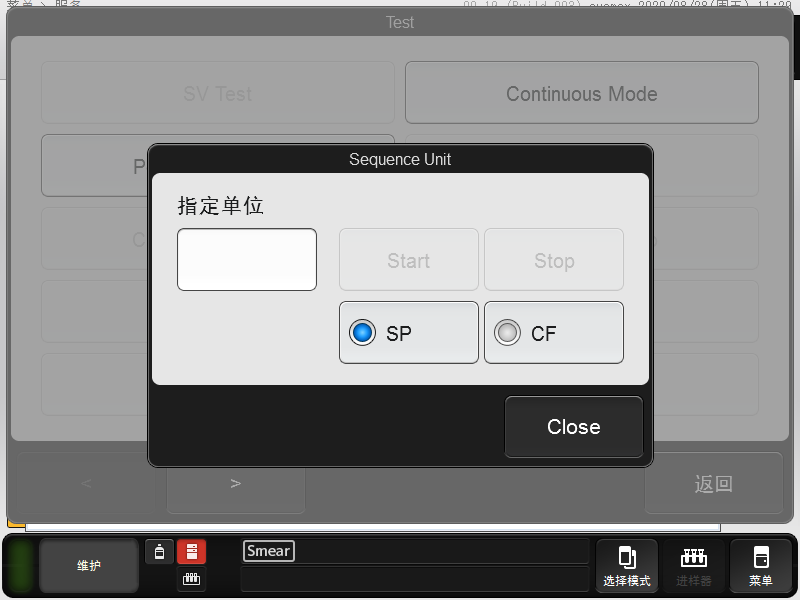Viewport: 800px width, 600px height.
Task: Open the 进样器 sampler button
Action: click(693, 566)
